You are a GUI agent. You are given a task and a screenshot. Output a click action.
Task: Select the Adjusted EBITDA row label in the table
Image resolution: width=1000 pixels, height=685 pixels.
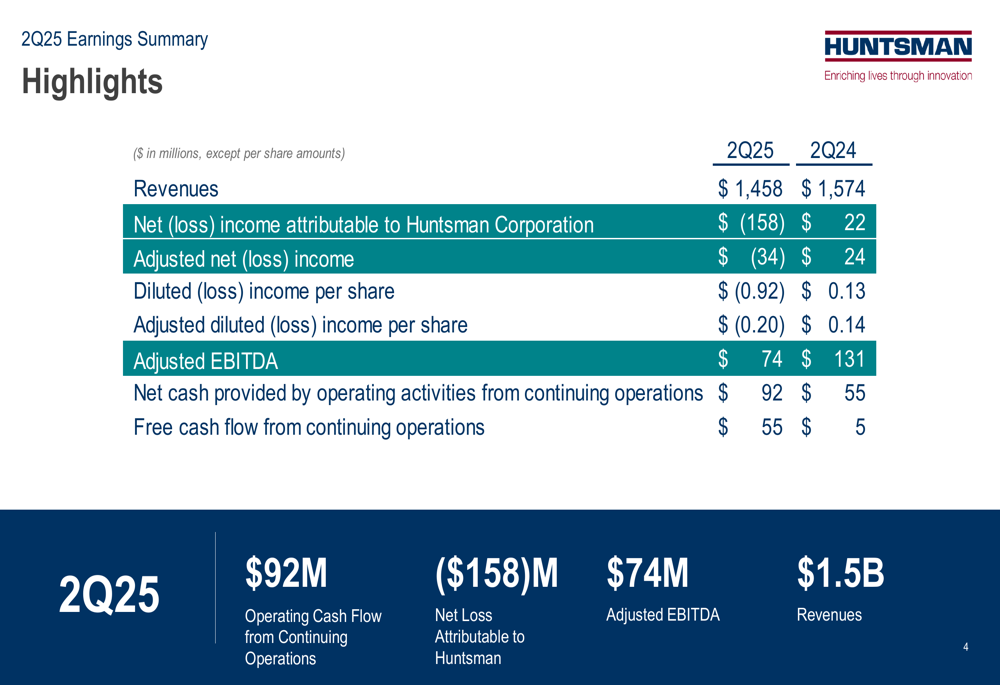point(205,362)
